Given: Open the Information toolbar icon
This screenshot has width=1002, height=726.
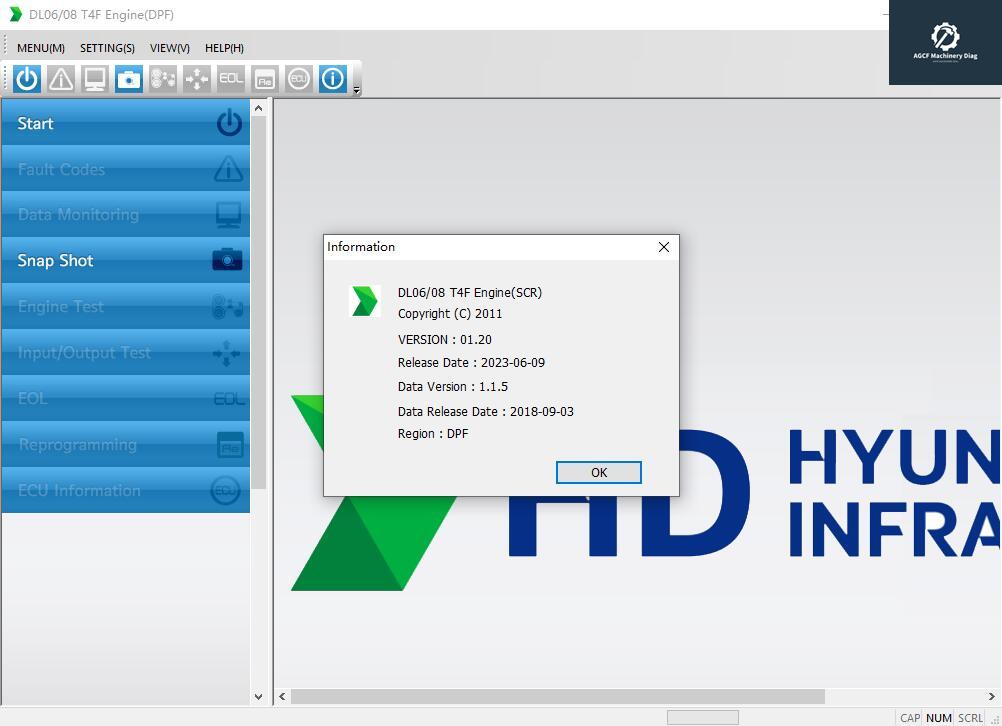Looking at the screenshot, I should tap(333, 79).
